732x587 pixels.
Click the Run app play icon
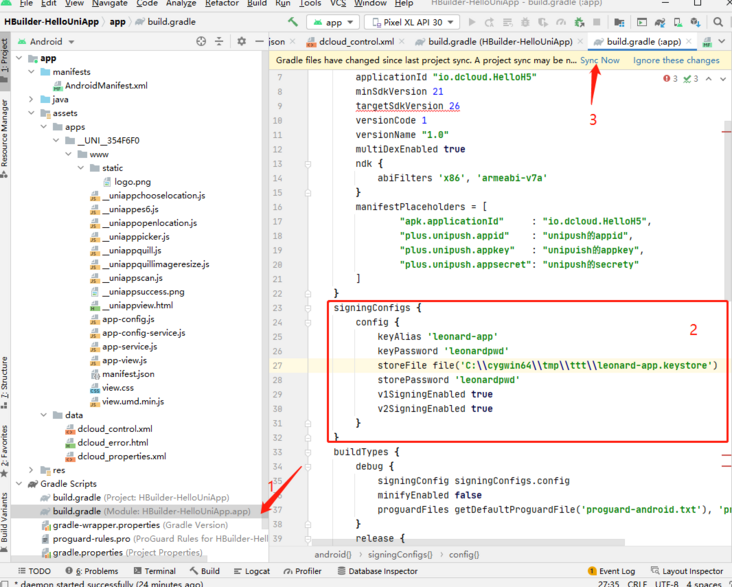[472, 22]
